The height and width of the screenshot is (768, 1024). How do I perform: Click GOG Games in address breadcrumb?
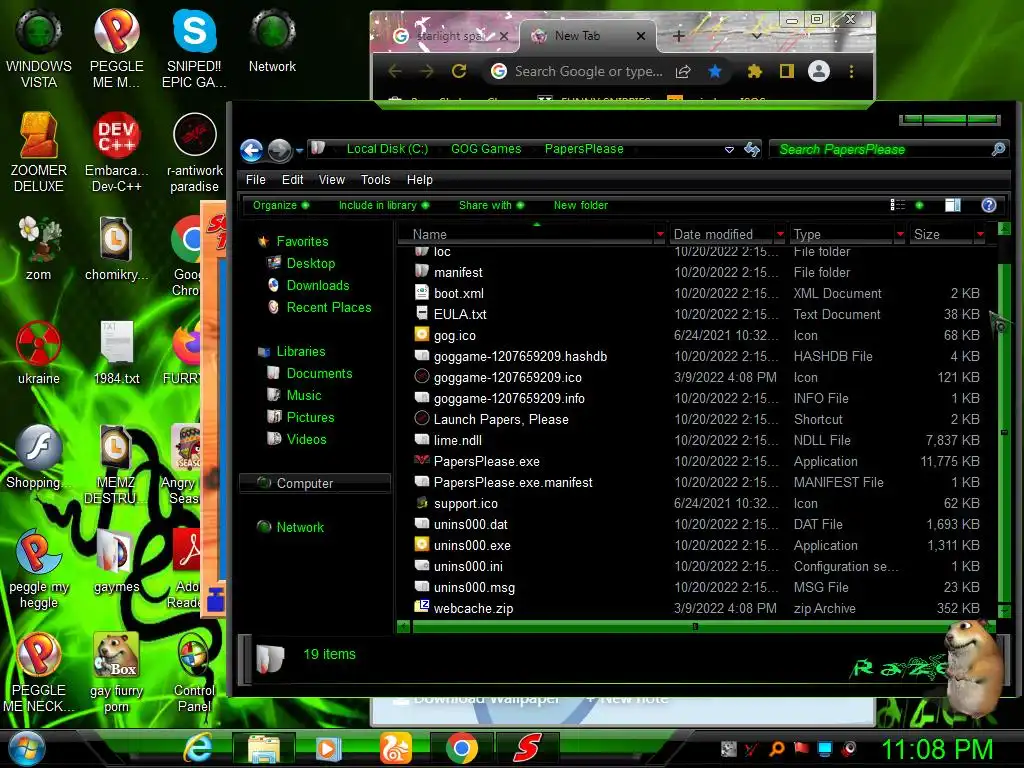[x=486, y=149]
